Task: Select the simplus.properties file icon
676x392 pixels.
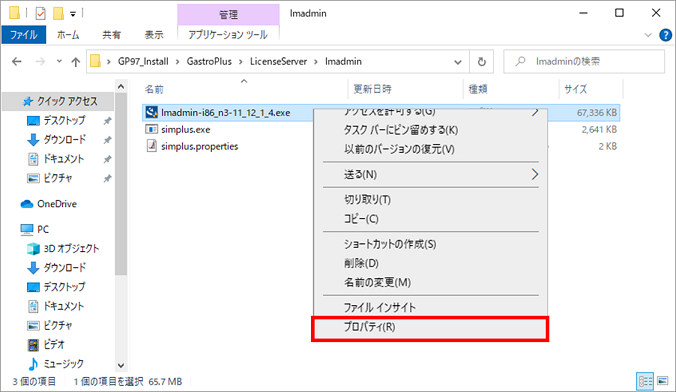Action: point(151,146)
